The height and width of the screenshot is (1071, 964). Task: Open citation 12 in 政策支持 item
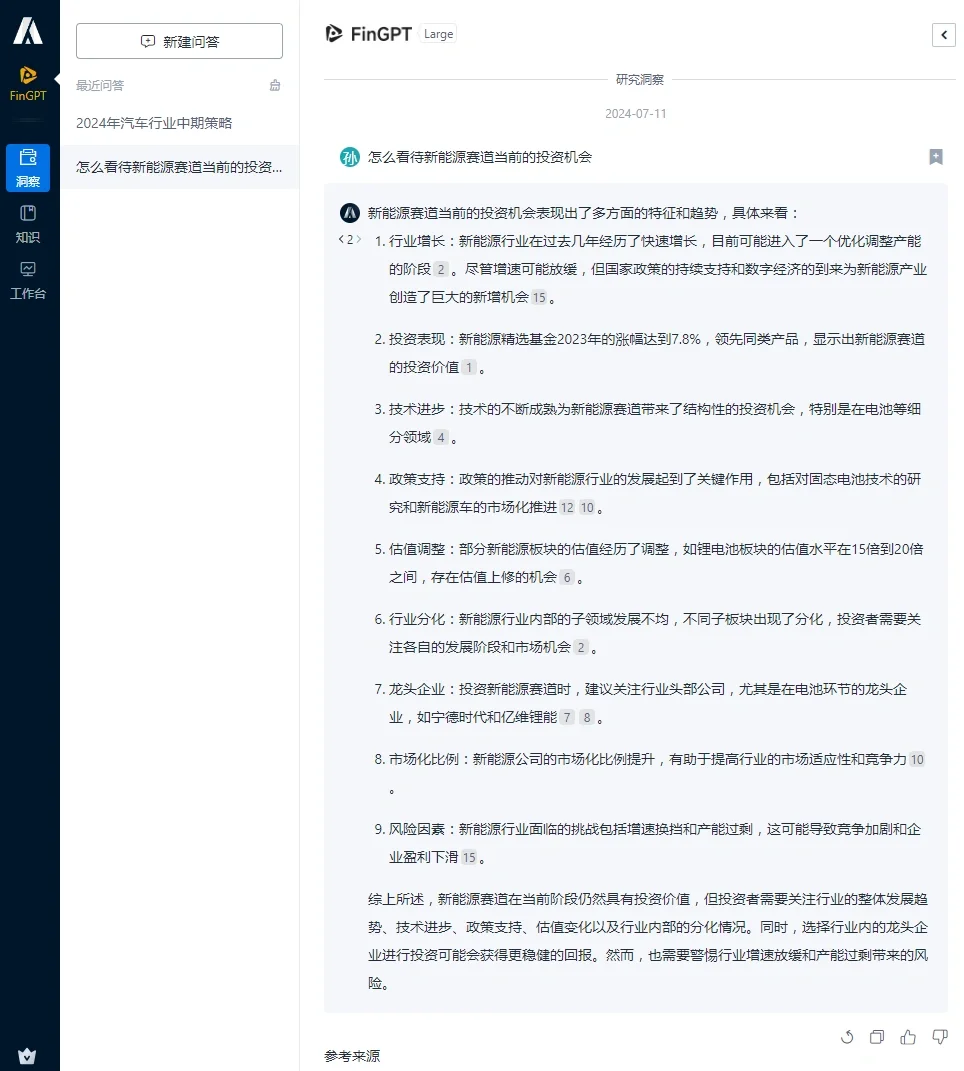(x=567, y=507)
